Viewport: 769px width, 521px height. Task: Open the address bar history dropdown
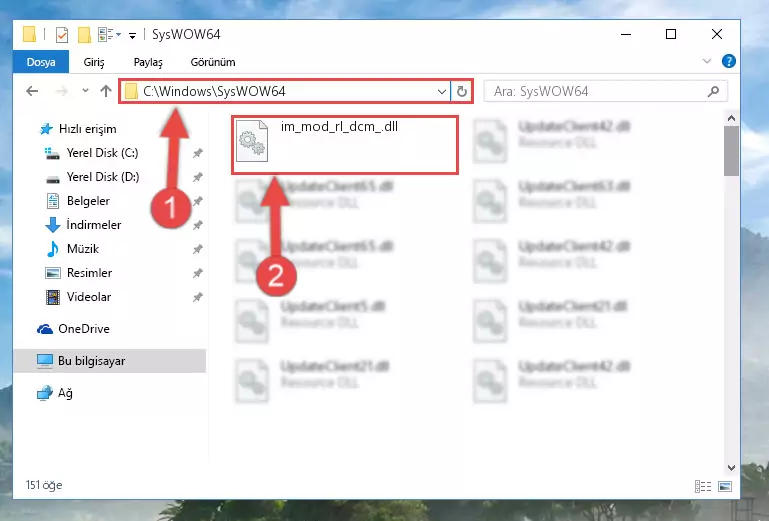tap(441, 91)
